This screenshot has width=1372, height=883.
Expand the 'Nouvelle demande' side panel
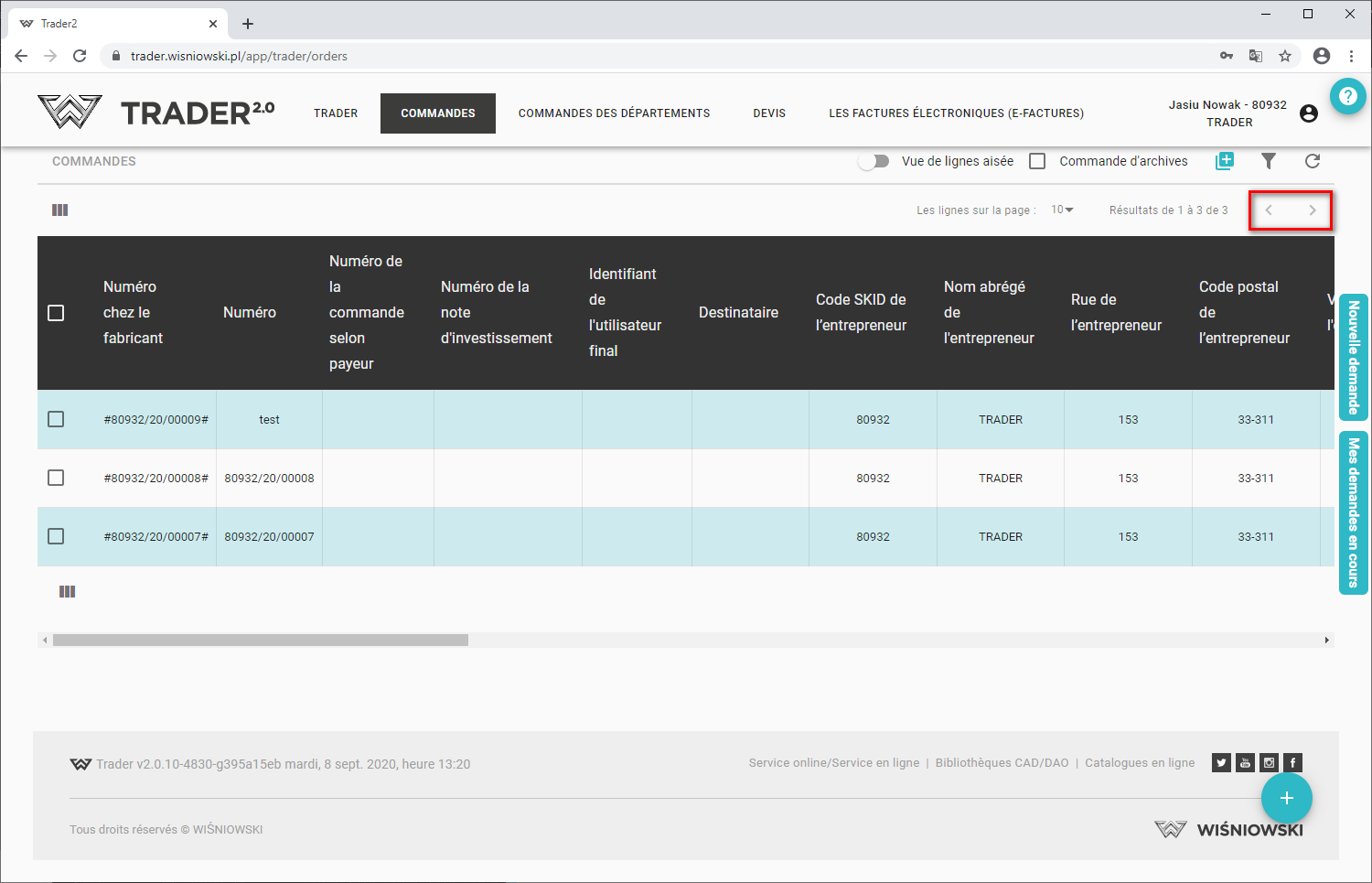click(x=1353, y=357)
